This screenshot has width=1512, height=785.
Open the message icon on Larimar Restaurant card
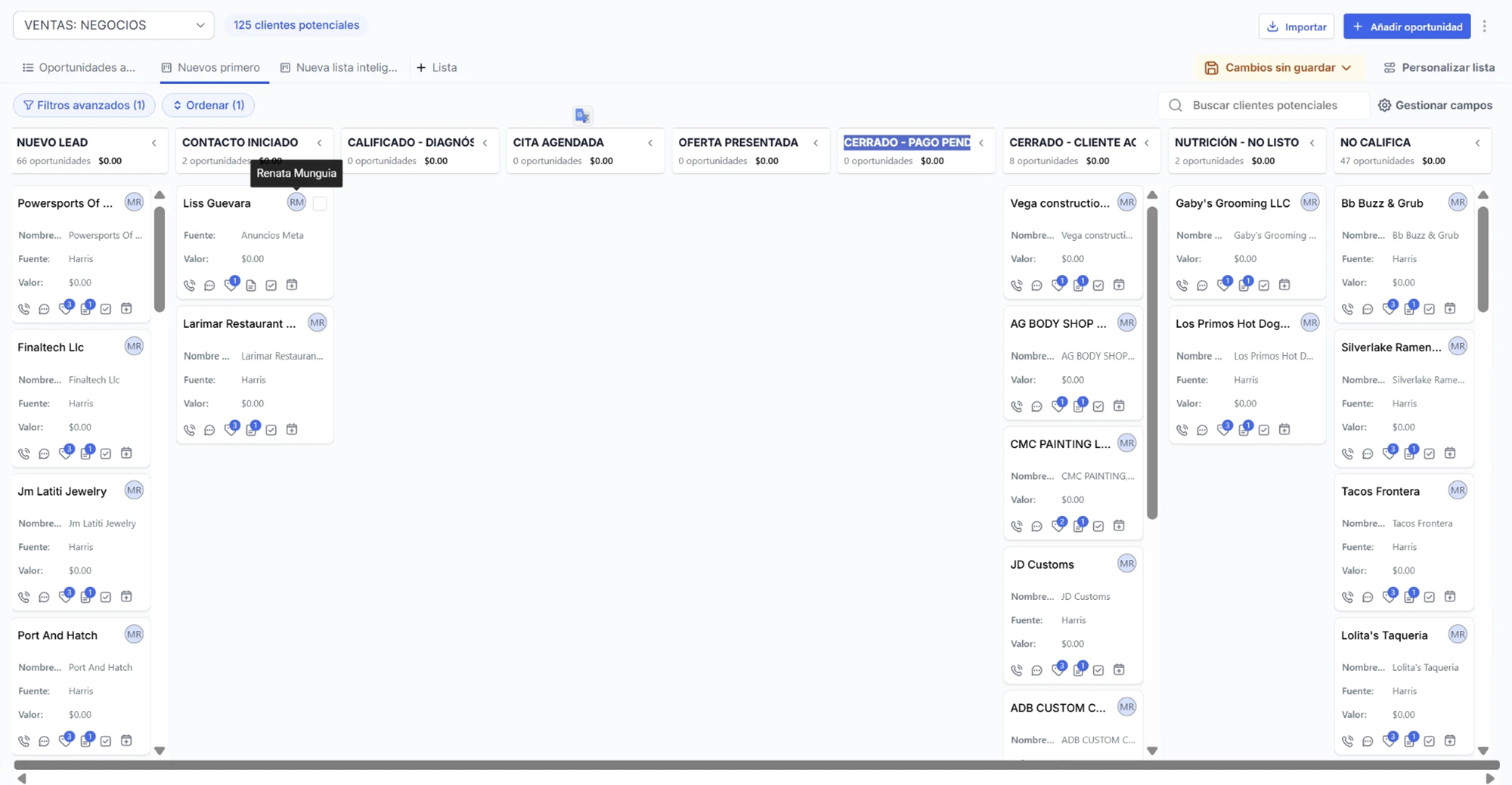point(210,430)
